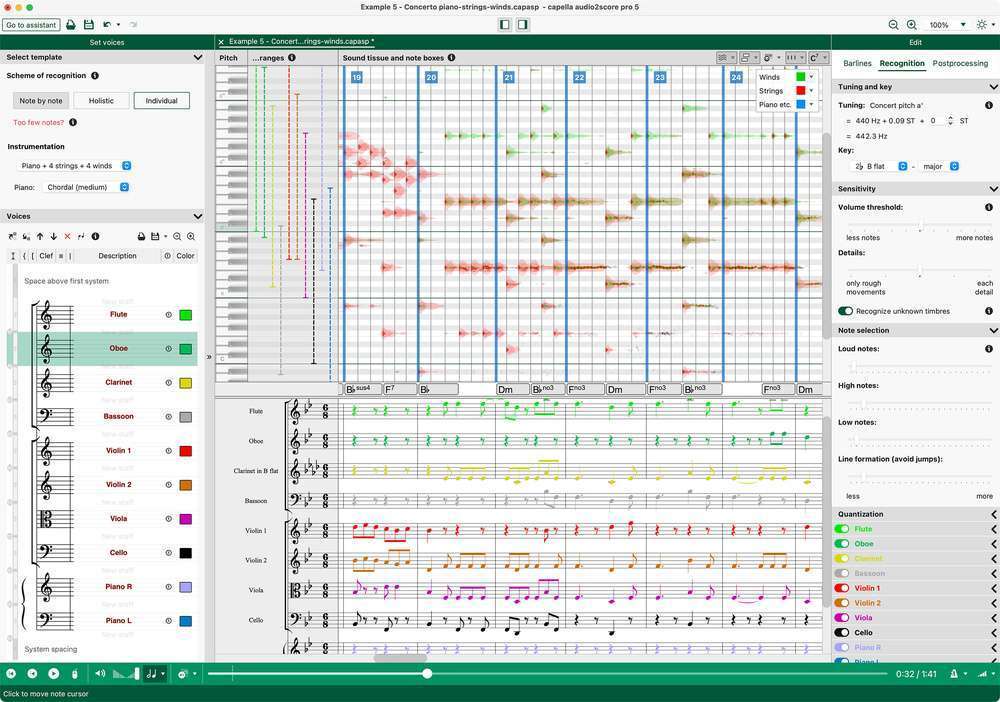Click the move voice up arrow icon

tap(40, 236)
